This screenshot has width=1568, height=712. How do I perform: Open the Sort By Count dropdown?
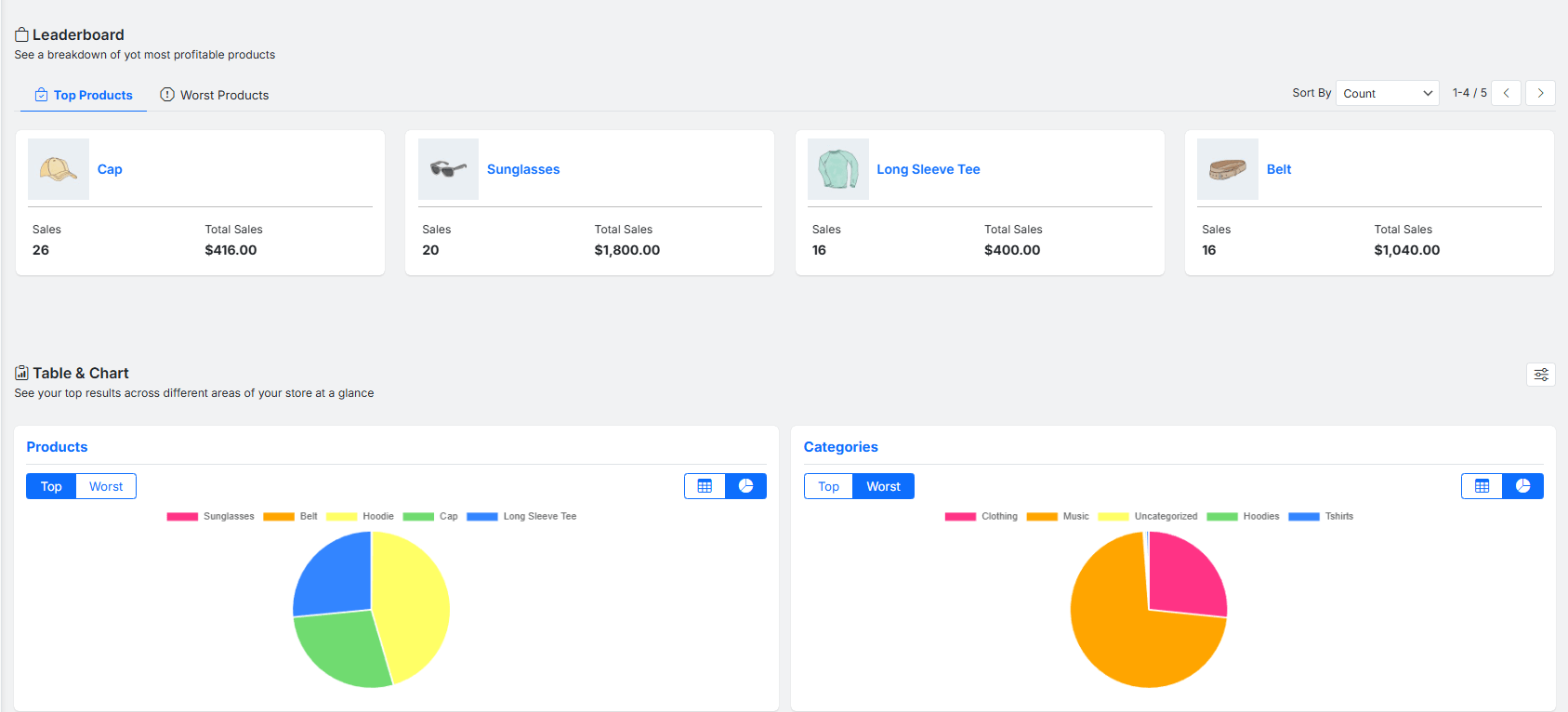tap(1387, 93)
